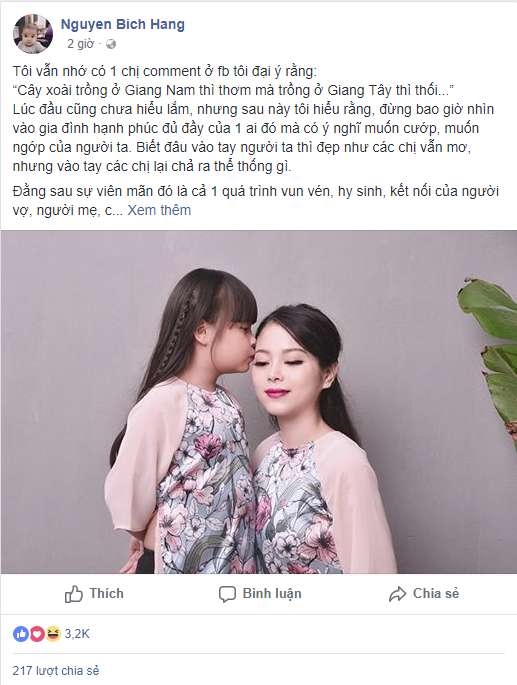Click the thumbs-up Thích icon

[73, 594]
